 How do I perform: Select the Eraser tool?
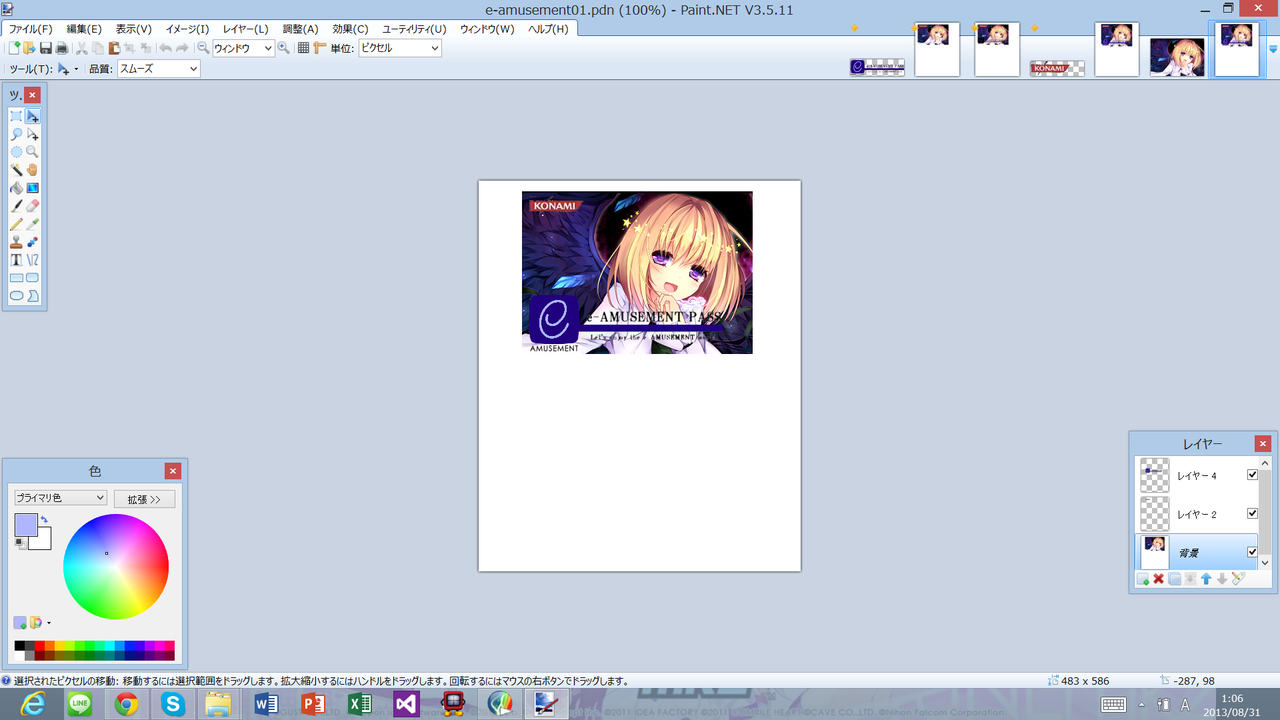(x=33, y=206)
